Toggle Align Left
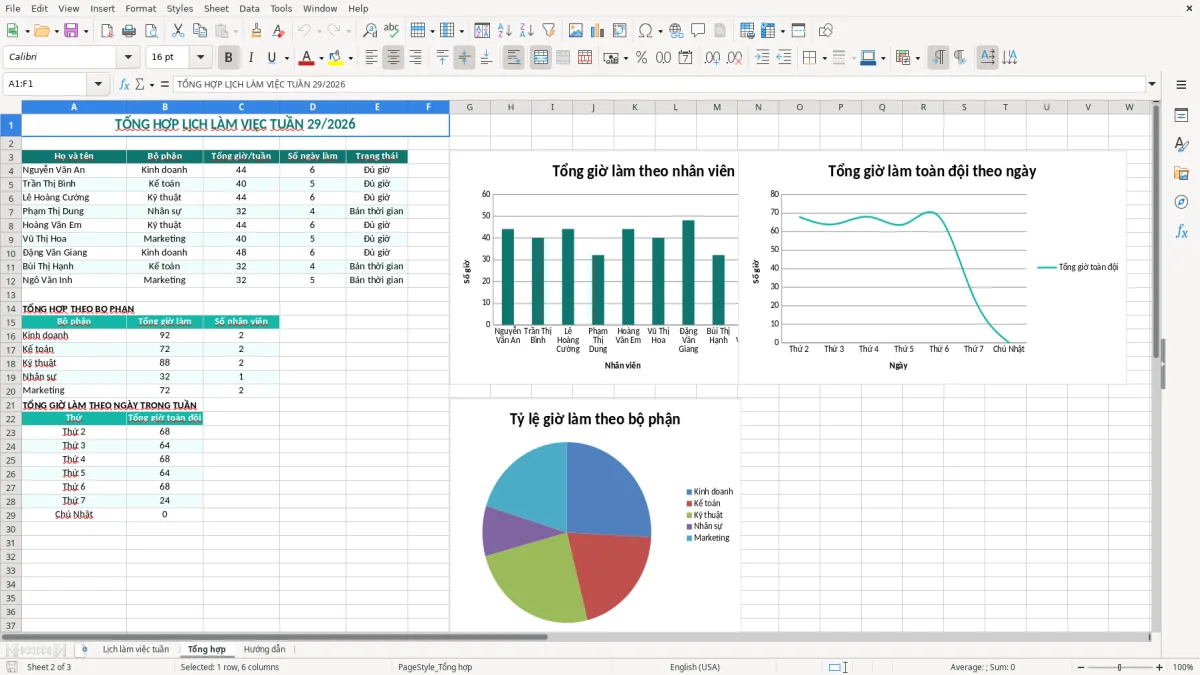This screenshot has width=1200, height=675. click(x=371, y=58)
